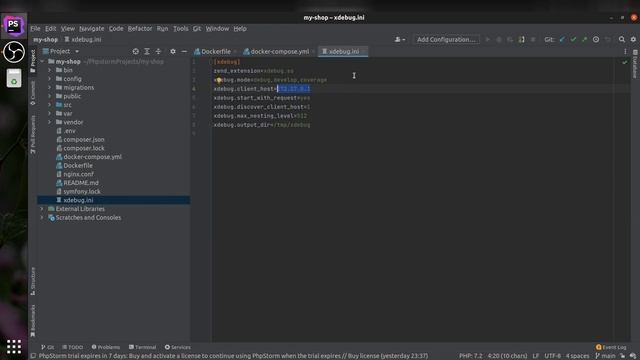Open Project panel options gear

173,51
